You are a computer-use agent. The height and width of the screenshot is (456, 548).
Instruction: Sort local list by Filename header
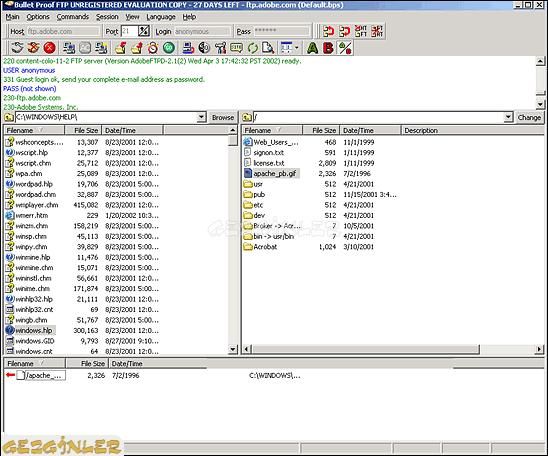[x=34, y=130]
